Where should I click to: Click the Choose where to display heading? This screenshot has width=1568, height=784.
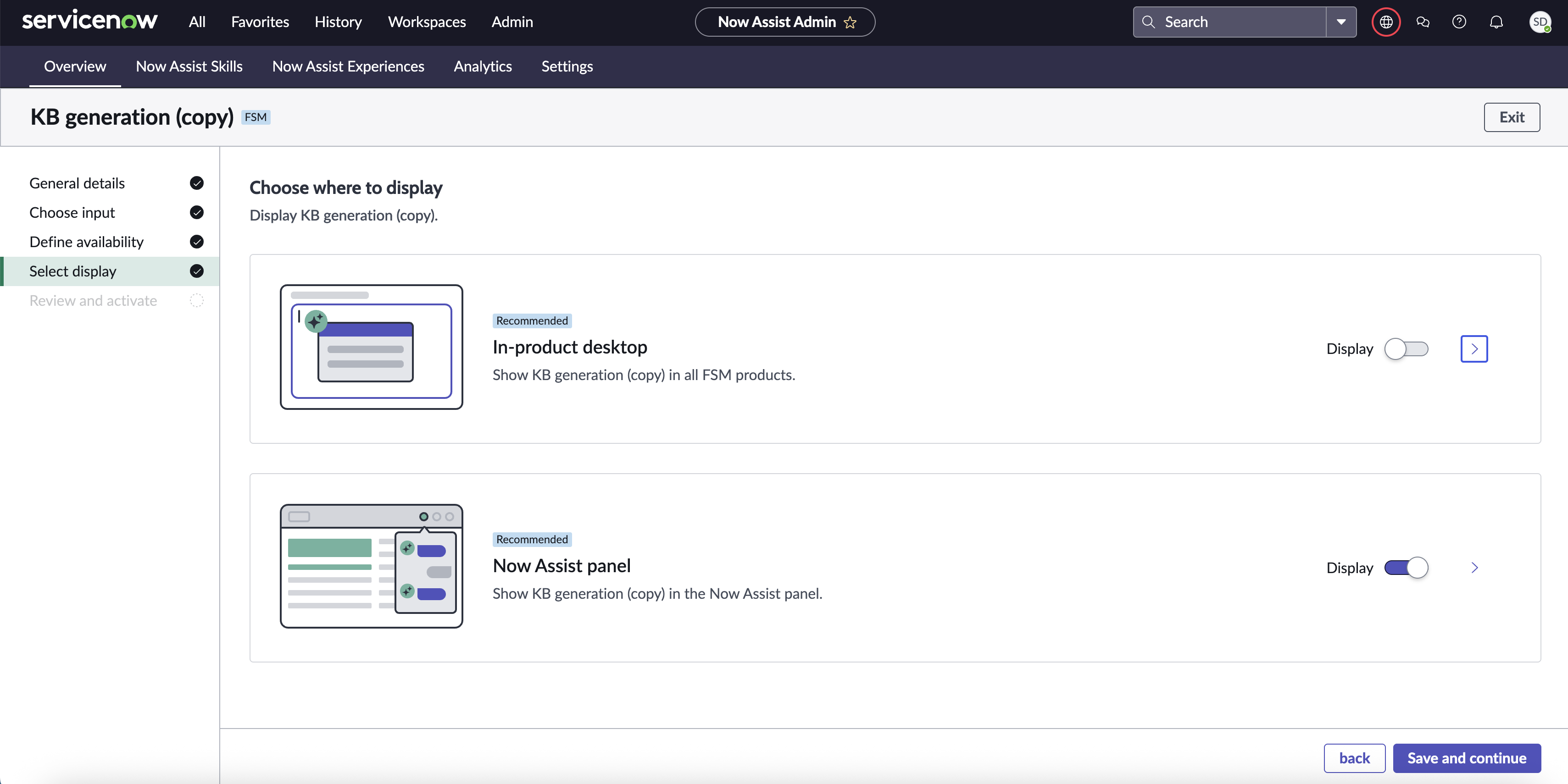point(346,188)
